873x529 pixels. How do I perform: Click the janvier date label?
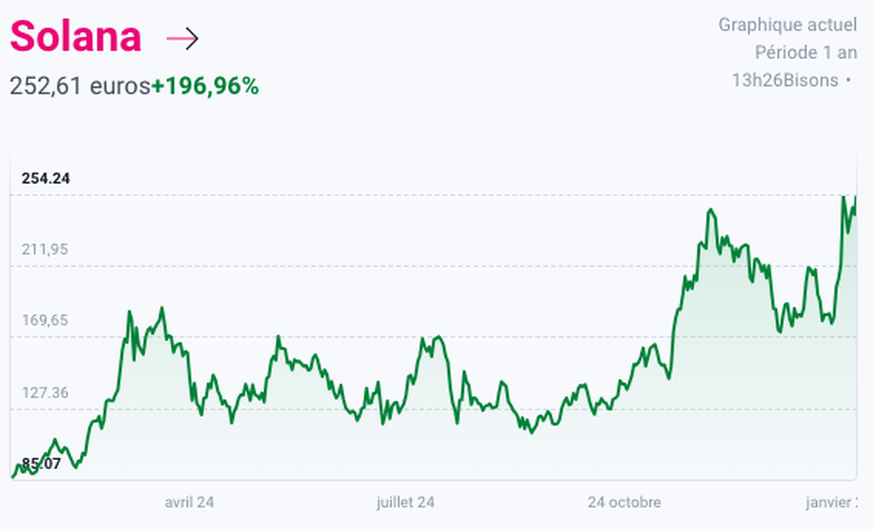[831, 502]
